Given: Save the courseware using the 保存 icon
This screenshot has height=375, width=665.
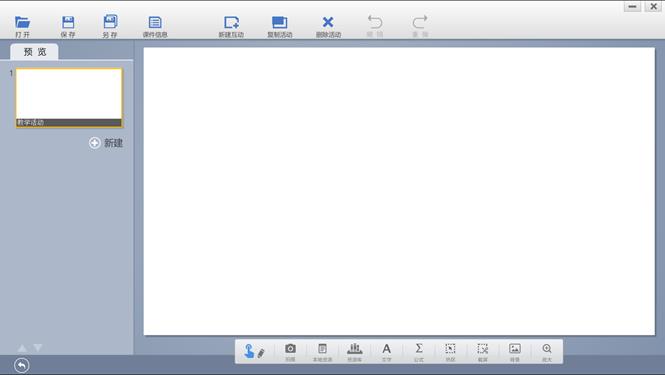Looking at the screenshot, I should click(68, 26).
